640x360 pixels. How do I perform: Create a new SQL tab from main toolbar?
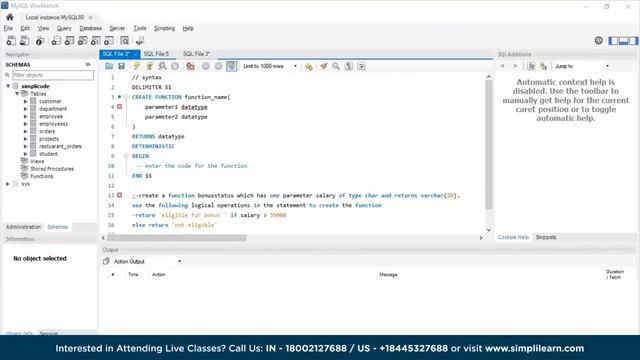pos(11,40)
